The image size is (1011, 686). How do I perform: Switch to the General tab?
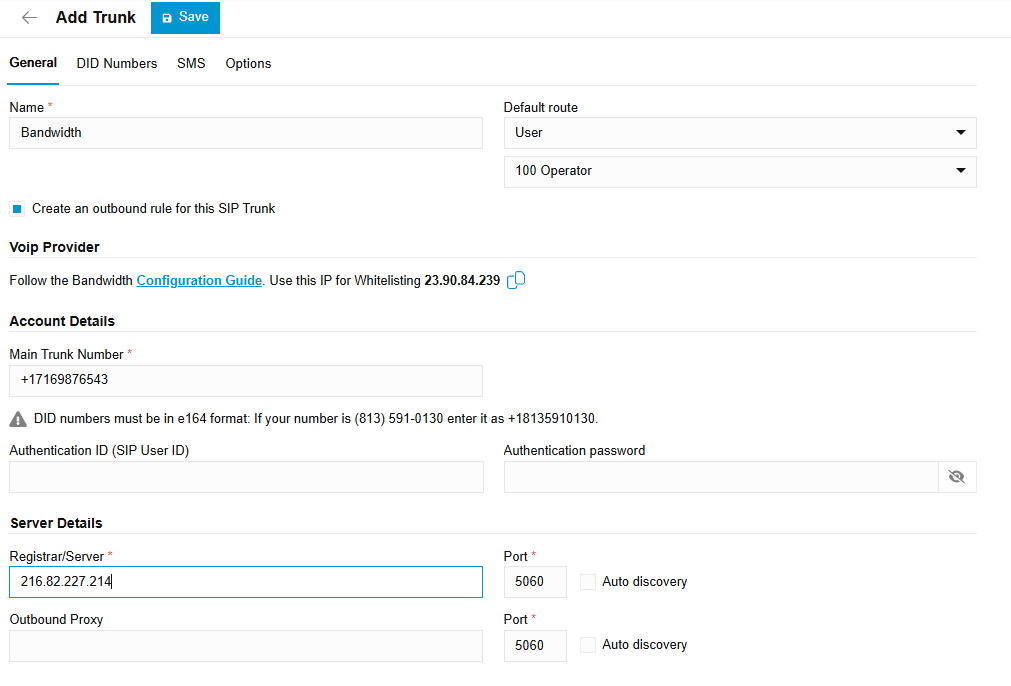tap(33, 63)
